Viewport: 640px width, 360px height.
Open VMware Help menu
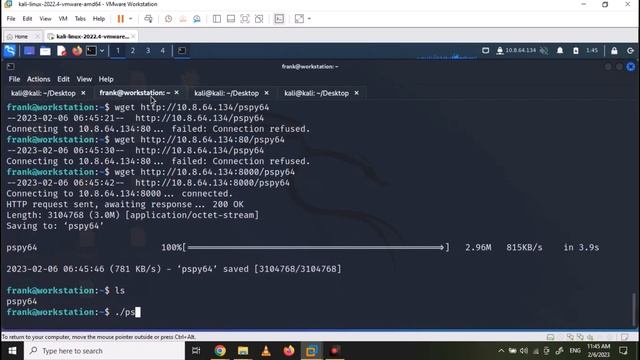coord(99,19)
